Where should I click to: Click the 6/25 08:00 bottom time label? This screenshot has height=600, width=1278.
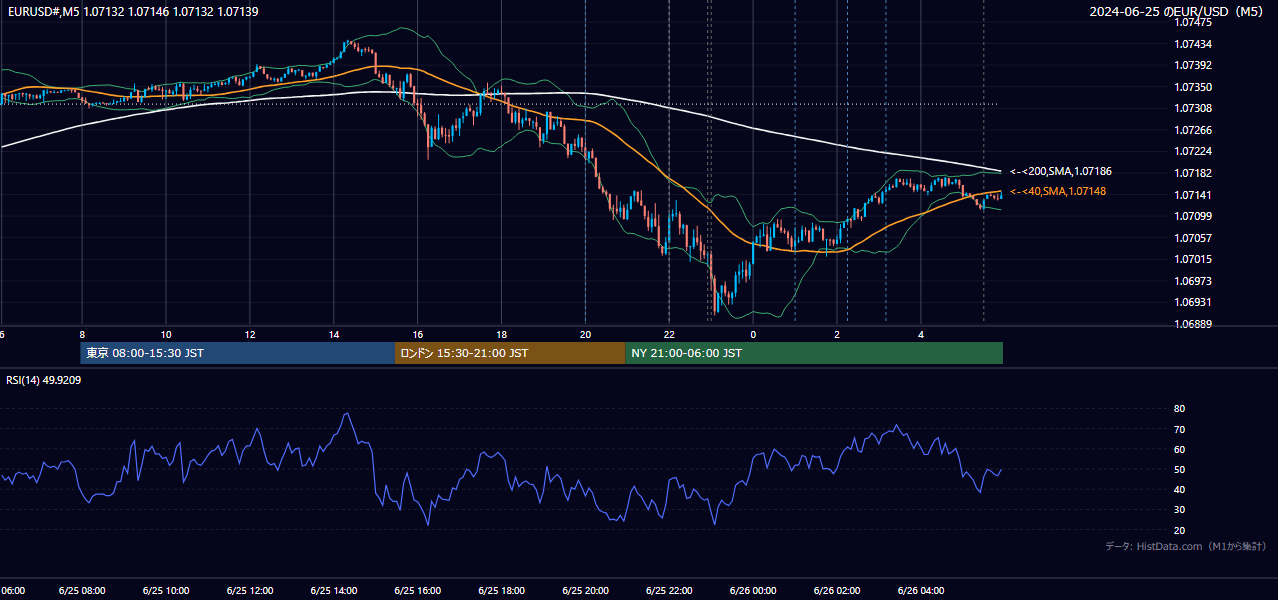[82, 590]
